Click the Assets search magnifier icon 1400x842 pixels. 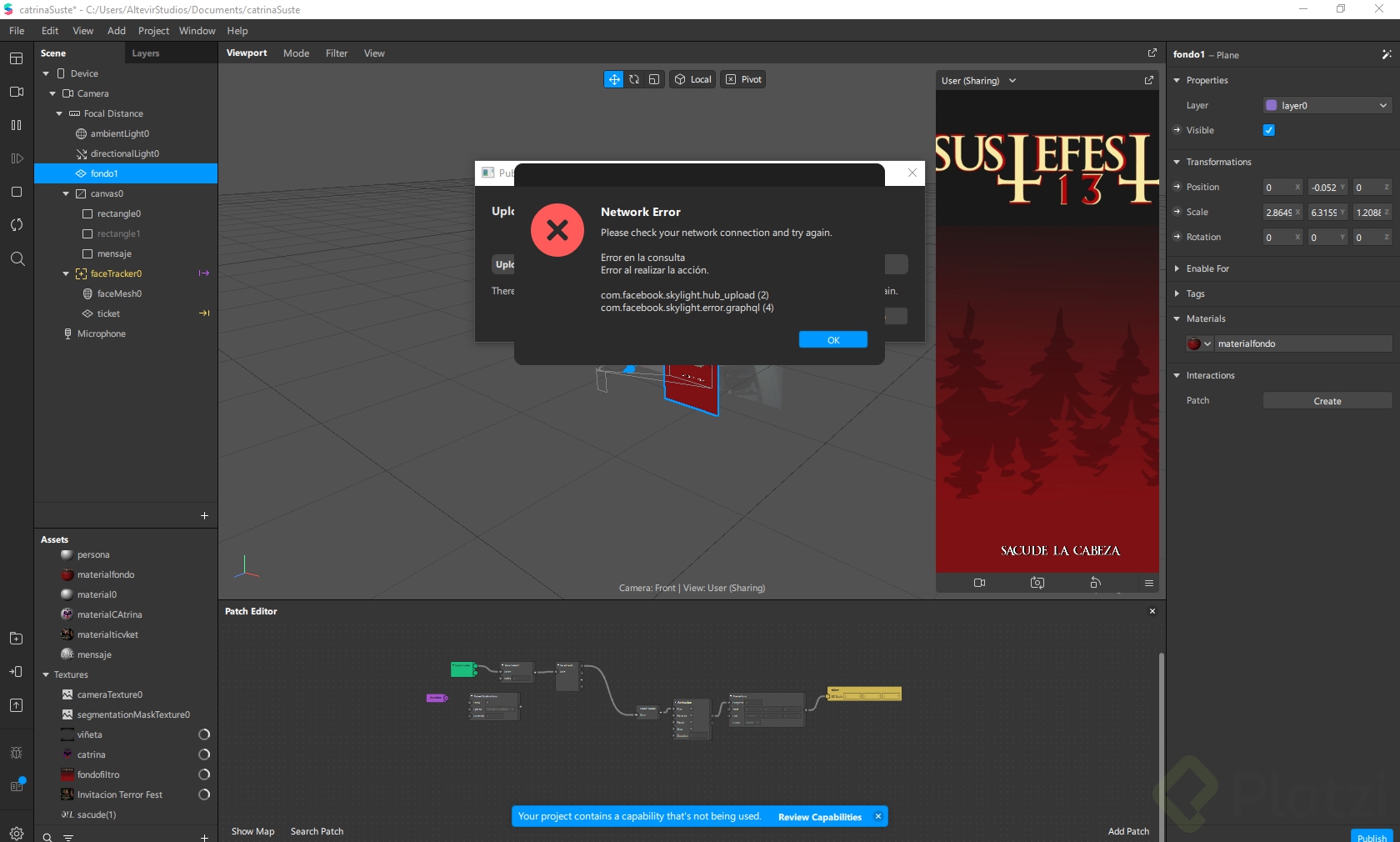pyautogui.click(x=47, y=837)
